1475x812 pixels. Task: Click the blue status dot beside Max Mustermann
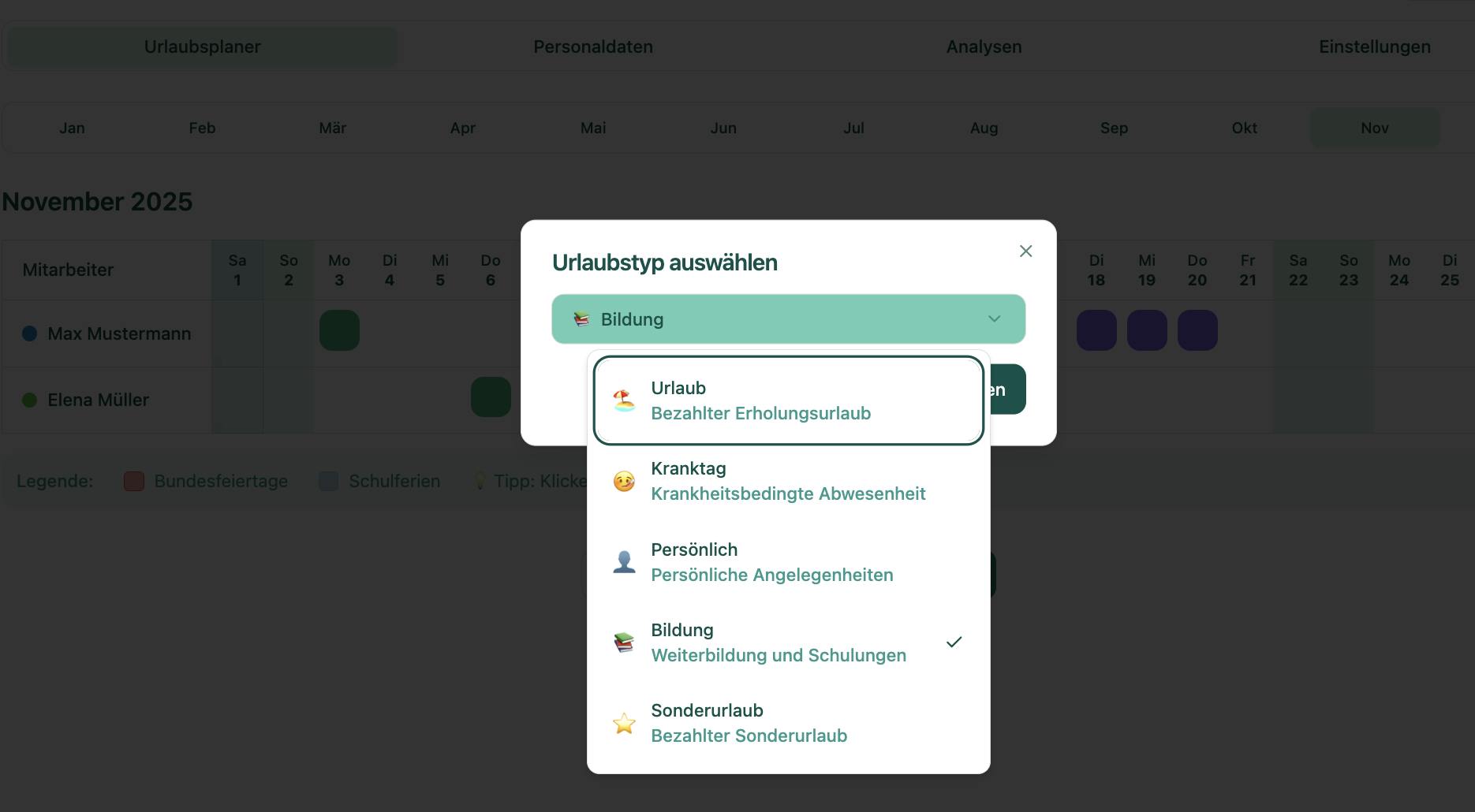(x=30, y=333)
